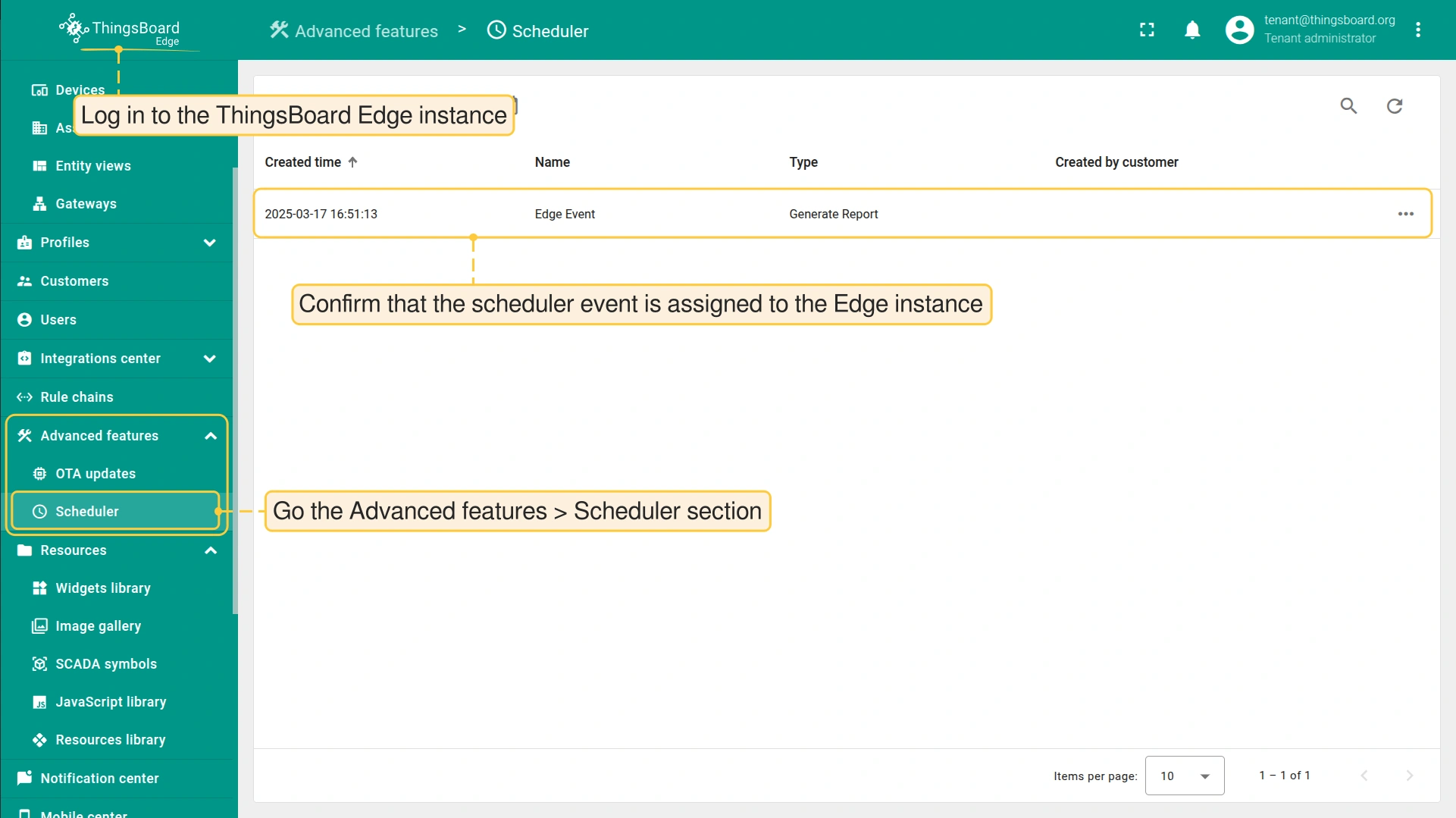The width and height of the screenshot is (1456, 818).
Task: Refresh the scheduler events list
Action: [1395, 106]
